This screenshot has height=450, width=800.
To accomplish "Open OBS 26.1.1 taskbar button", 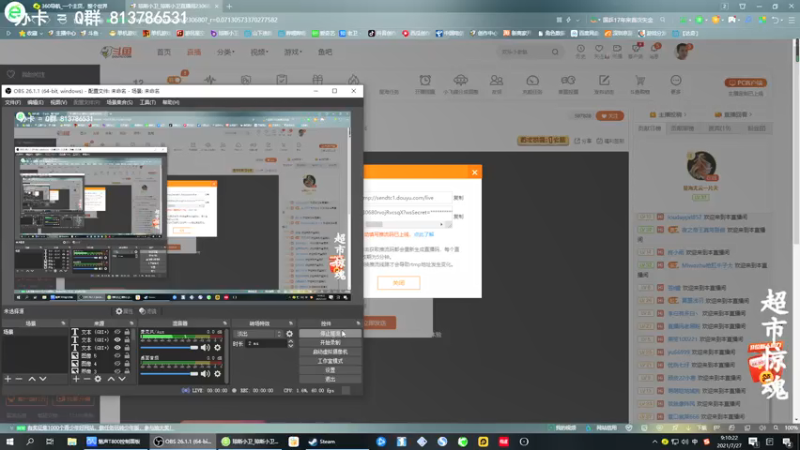I will point(182,442).
